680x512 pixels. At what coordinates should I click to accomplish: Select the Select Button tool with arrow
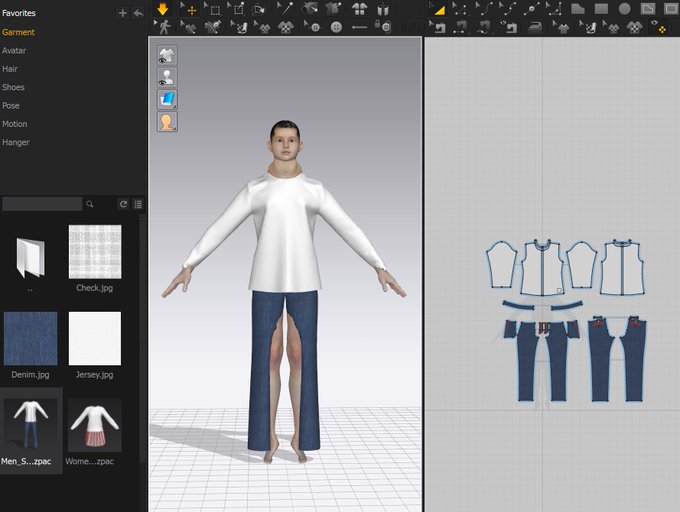click(x=312, y=27)
